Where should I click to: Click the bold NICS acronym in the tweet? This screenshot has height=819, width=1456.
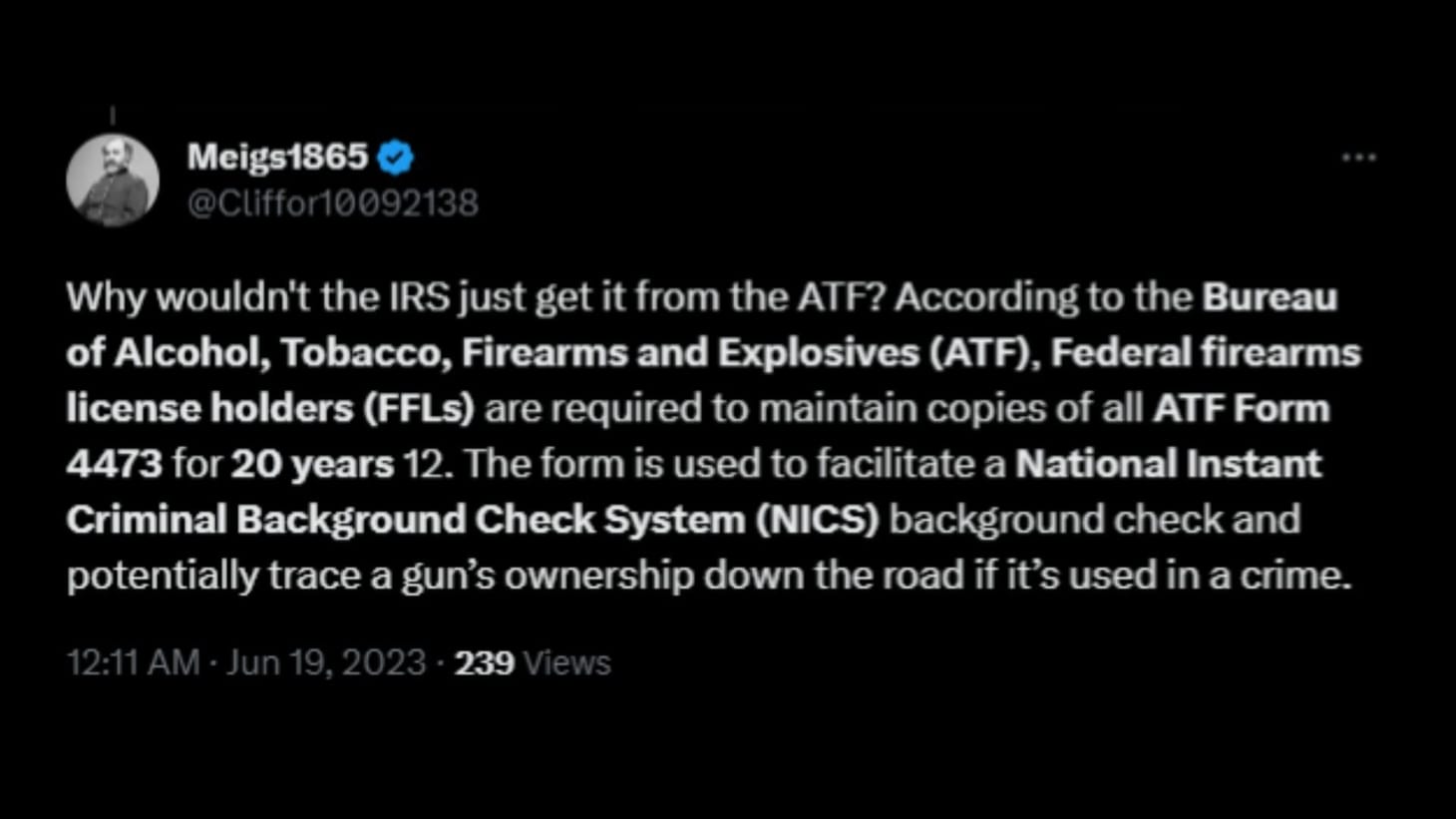[820, 518]
